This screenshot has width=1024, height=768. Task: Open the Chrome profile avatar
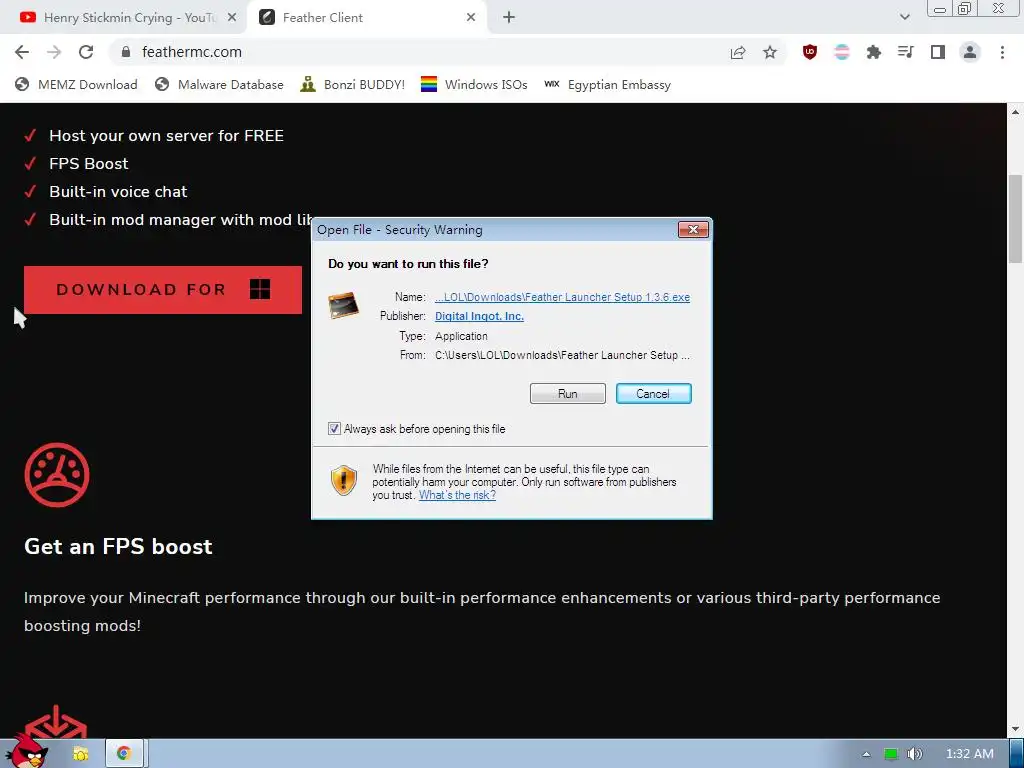[x=970, y=52]
